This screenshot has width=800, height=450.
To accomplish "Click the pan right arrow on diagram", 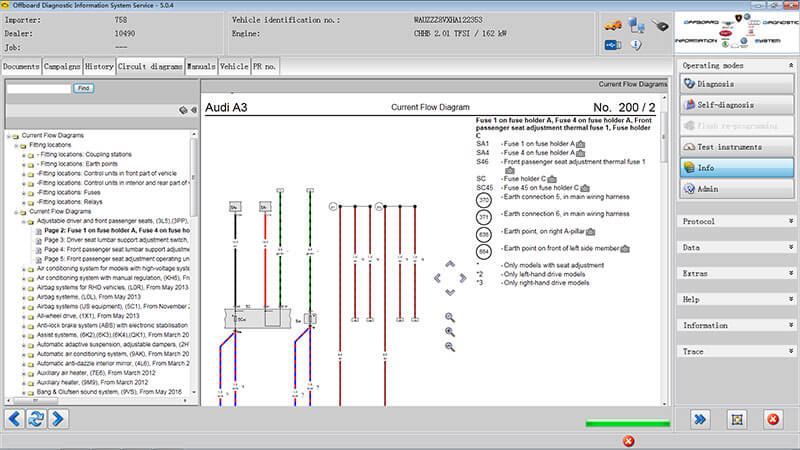I will 462,278.
